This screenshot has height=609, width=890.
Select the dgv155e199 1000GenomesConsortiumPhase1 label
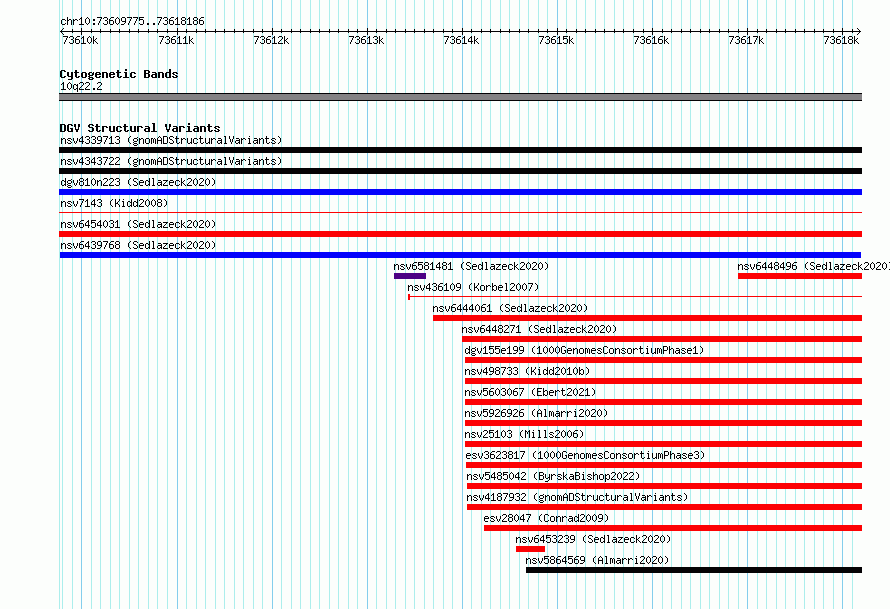[x=584, y=350]
